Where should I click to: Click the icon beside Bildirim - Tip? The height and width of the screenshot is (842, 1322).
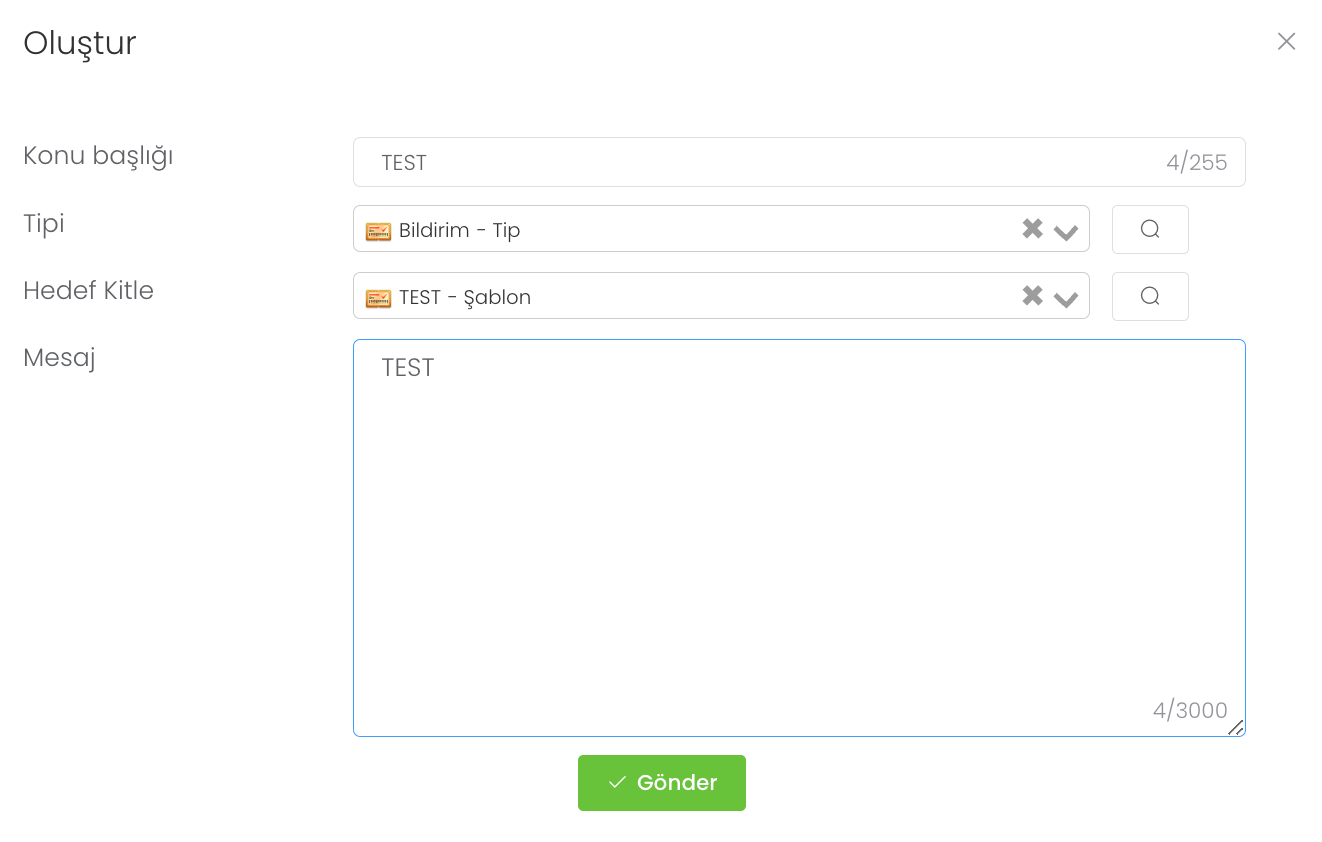(x=378, y=231)
